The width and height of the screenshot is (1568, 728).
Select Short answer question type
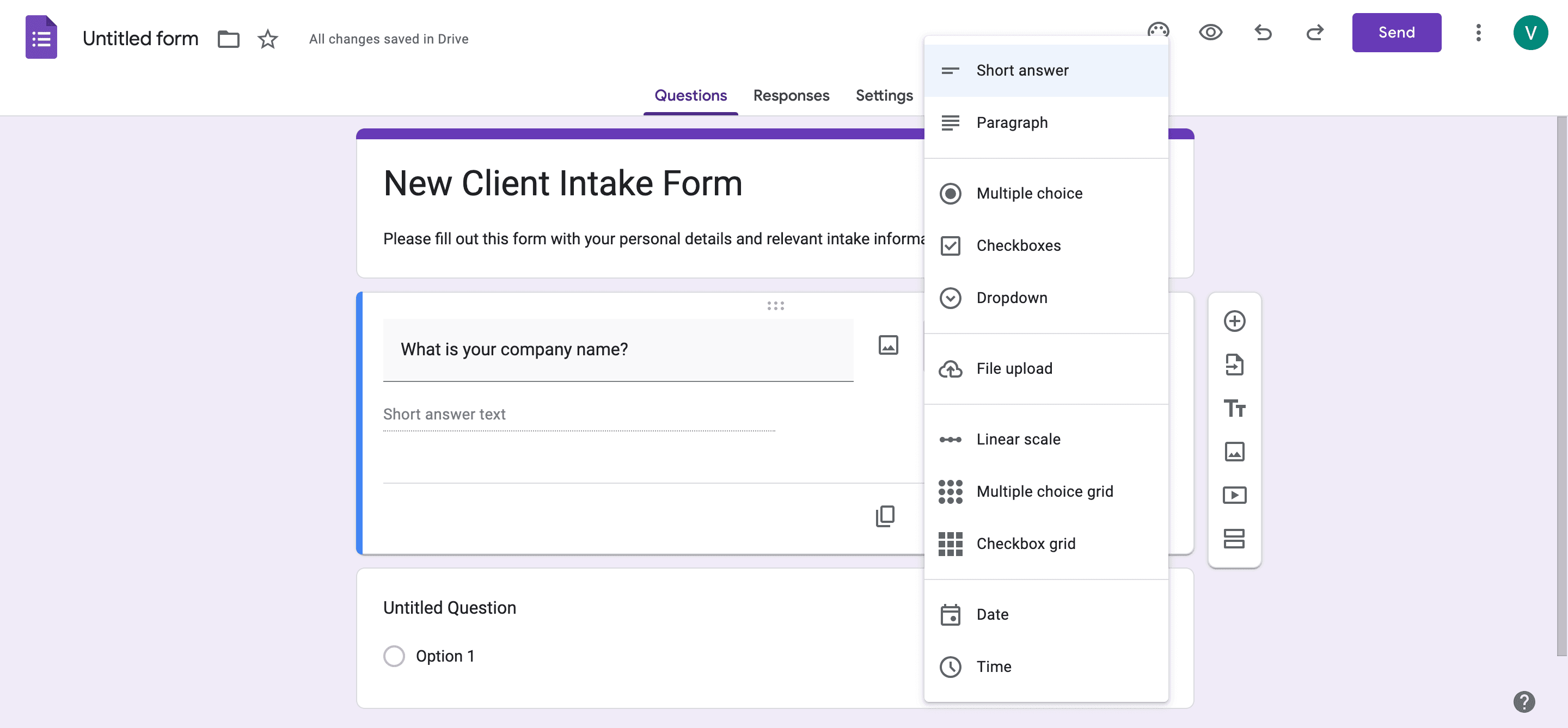pos(1046,71)
